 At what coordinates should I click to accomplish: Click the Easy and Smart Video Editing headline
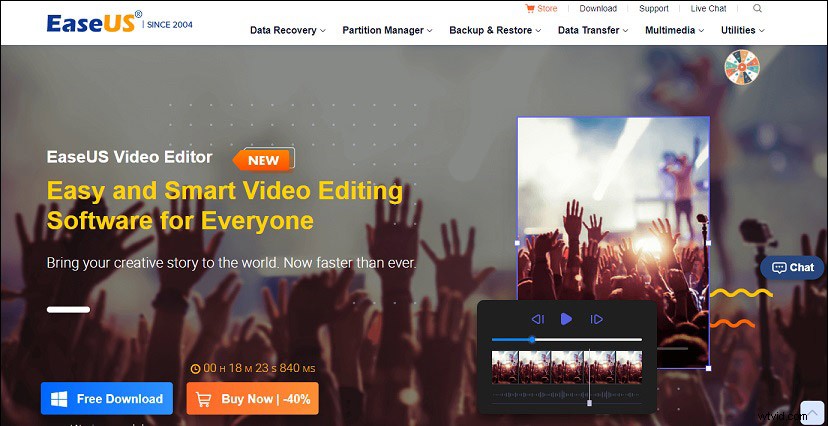pos(225,206)
